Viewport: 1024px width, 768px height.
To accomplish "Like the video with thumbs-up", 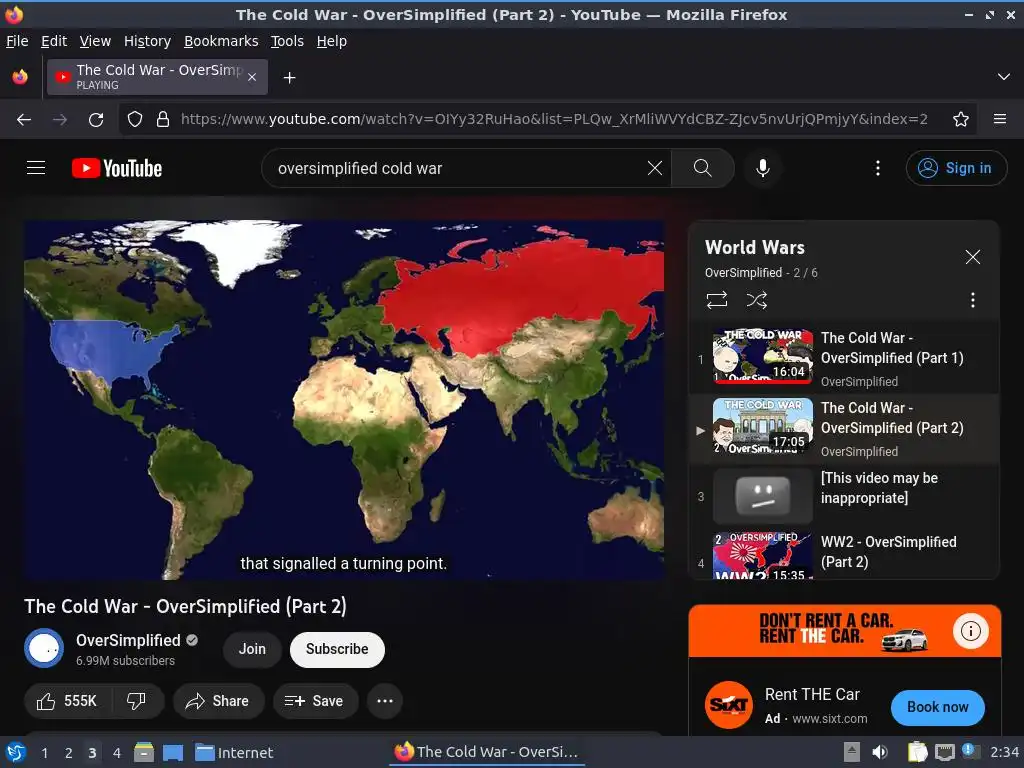I will [x=67, y=701].
